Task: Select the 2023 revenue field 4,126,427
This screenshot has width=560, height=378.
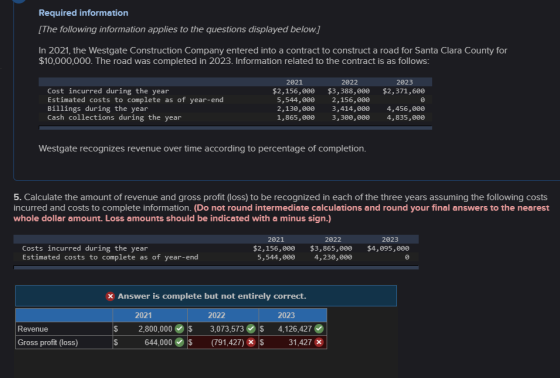Action: [x=290, y=329]
